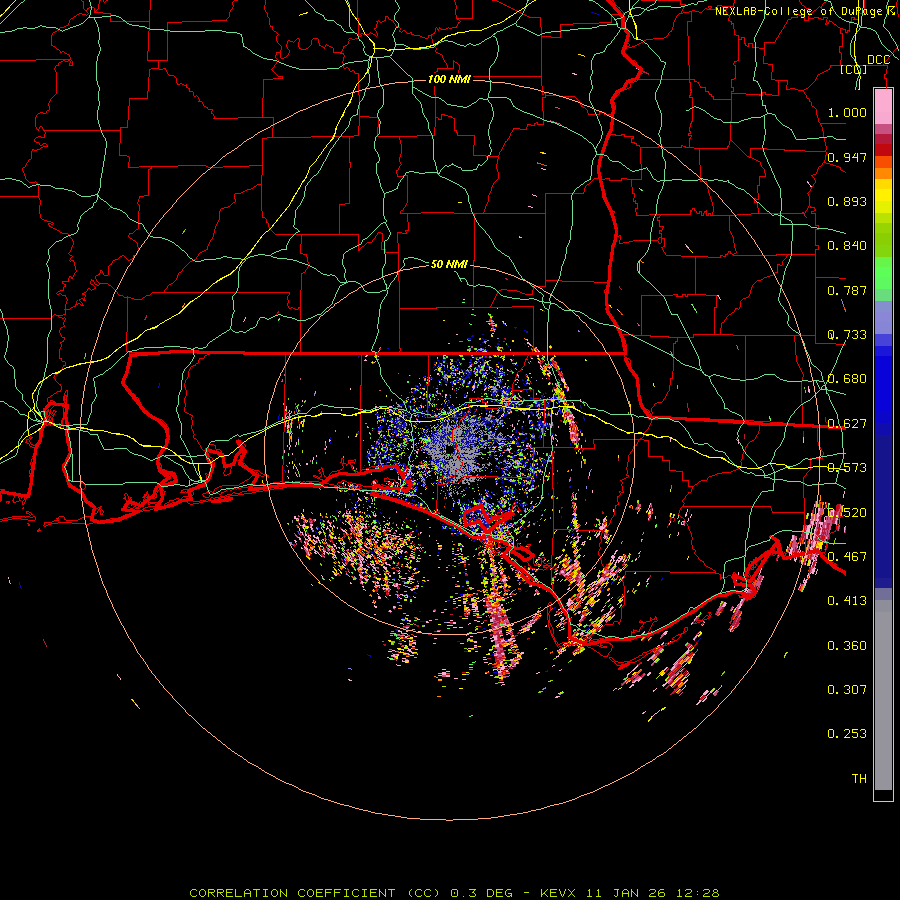
Task: Click the 100 NMI range ring label
Action: pos(449,79)
